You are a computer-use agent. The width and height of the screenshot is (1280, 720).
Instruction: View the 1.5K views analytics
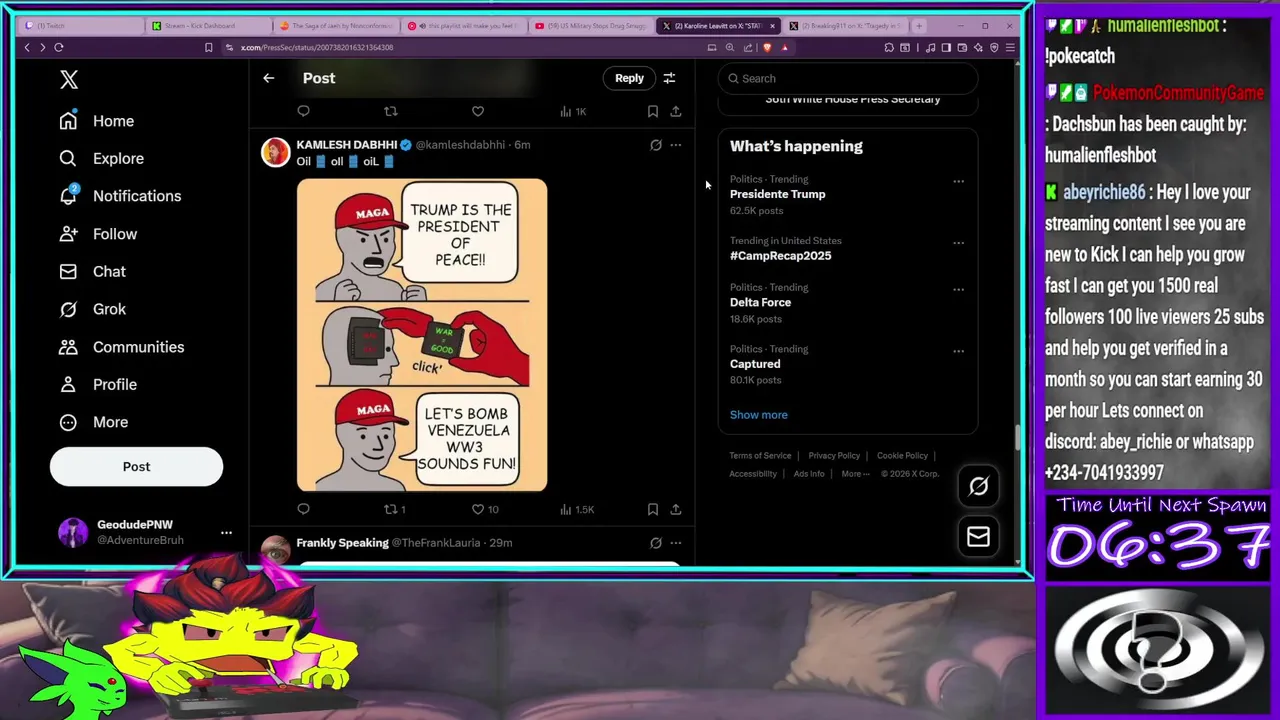pyautogui.click(x=576, y=509)
